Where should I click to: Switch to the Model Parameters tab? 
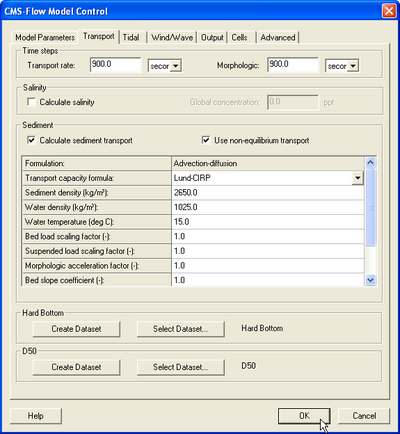pyautogui.click(x=45, y=38)
